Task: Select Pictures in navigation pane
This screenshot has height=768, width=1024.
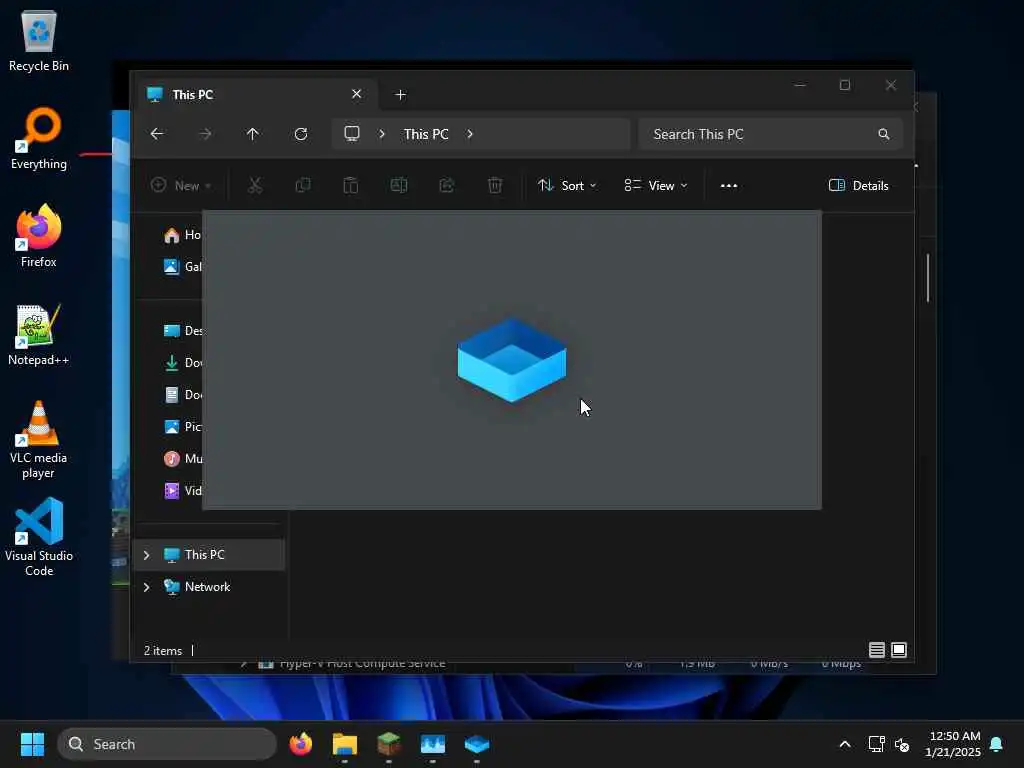Action: [181, 426]
